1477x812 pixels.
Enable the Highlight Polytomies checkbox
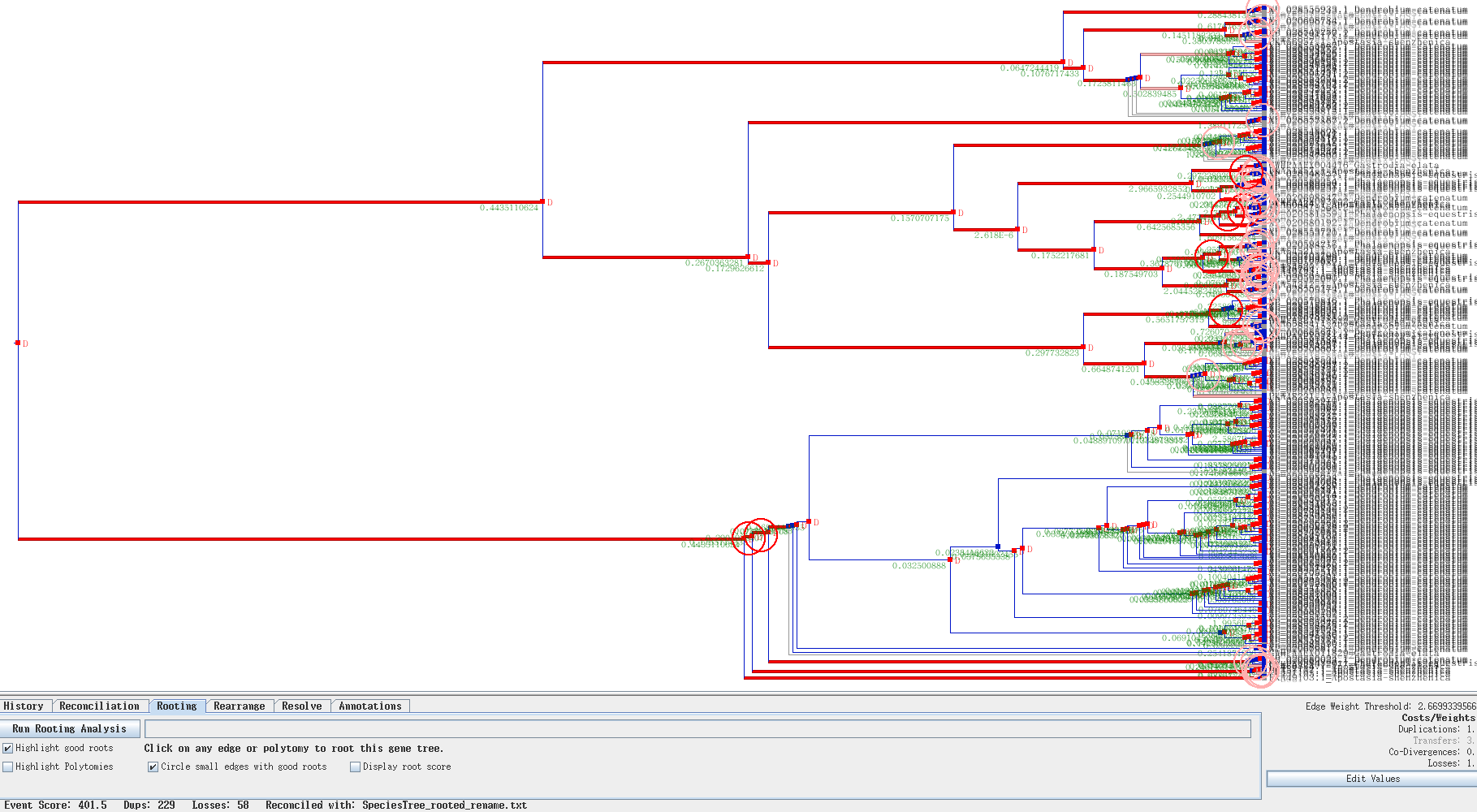[8, 767]
